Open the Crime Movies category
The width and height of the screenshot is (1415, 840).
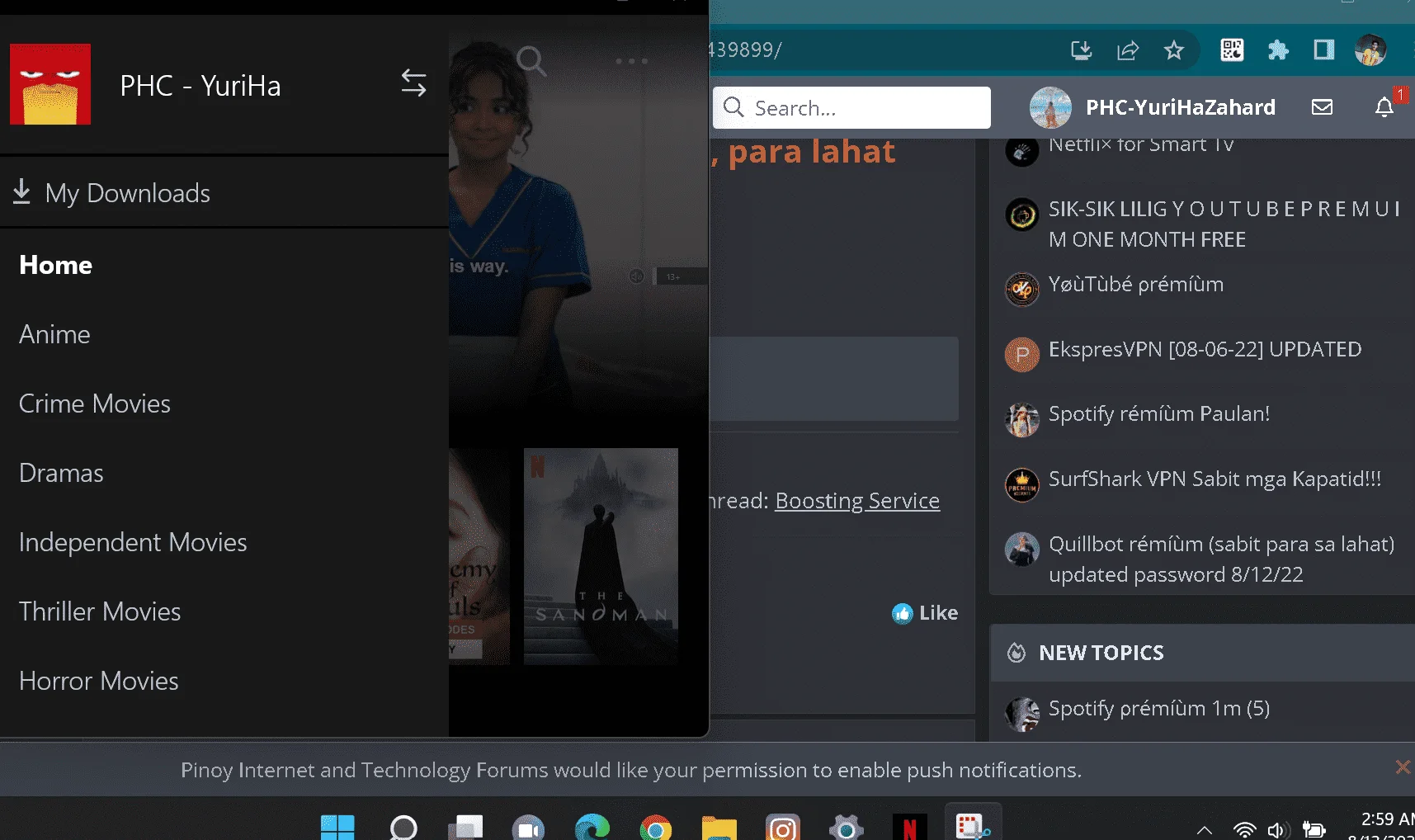pos(95,403)
